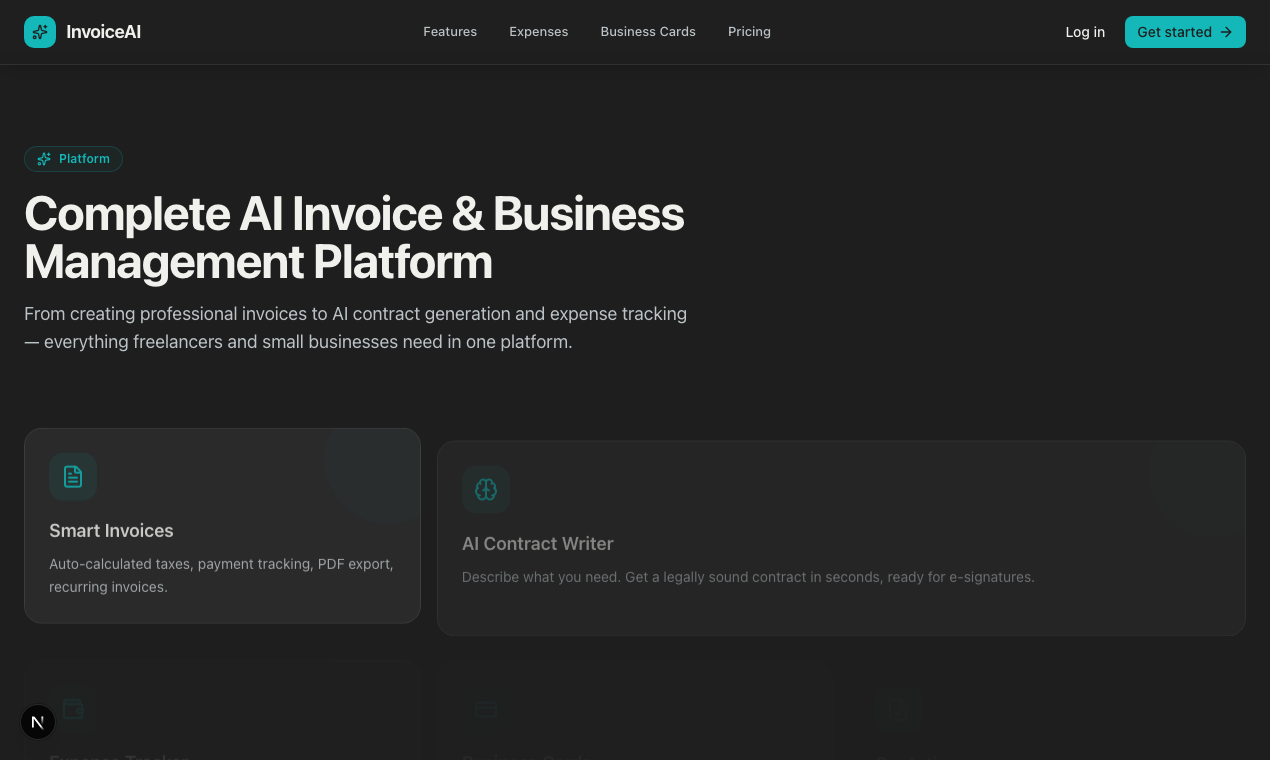Open the Next.js dev indicator badge

click(x=37, y=722)
